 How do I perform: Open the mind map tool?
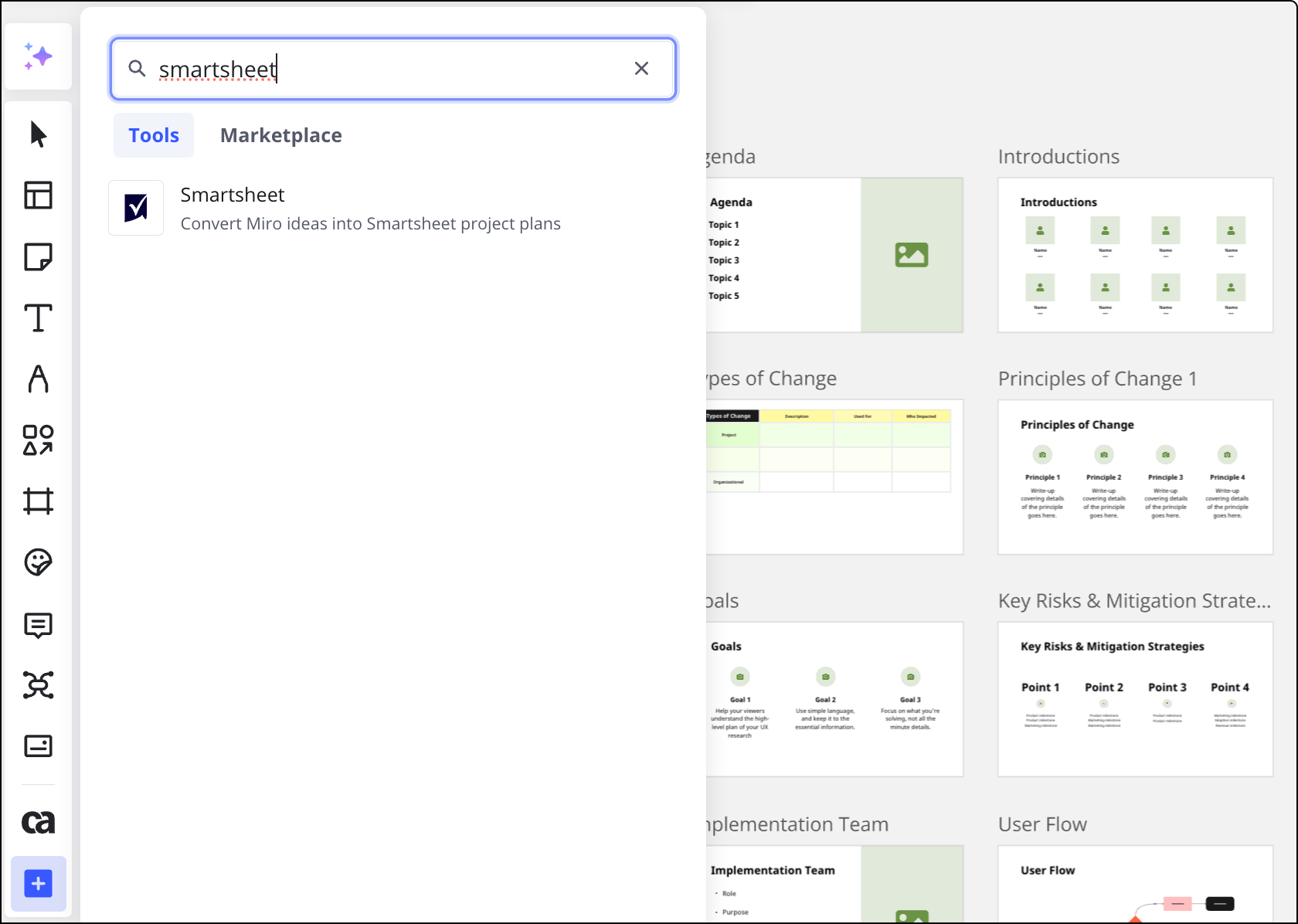click(x=38, y=685)
